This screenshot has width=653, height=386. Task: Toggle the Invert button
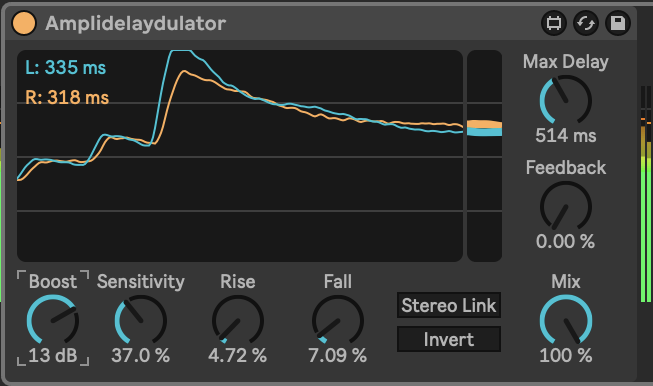(449, 339)
